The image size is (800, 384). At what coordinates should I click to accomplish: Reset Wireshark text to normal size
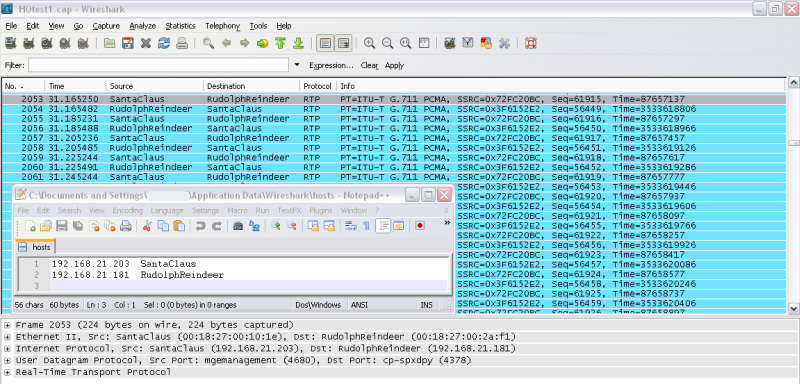[406, 43]
